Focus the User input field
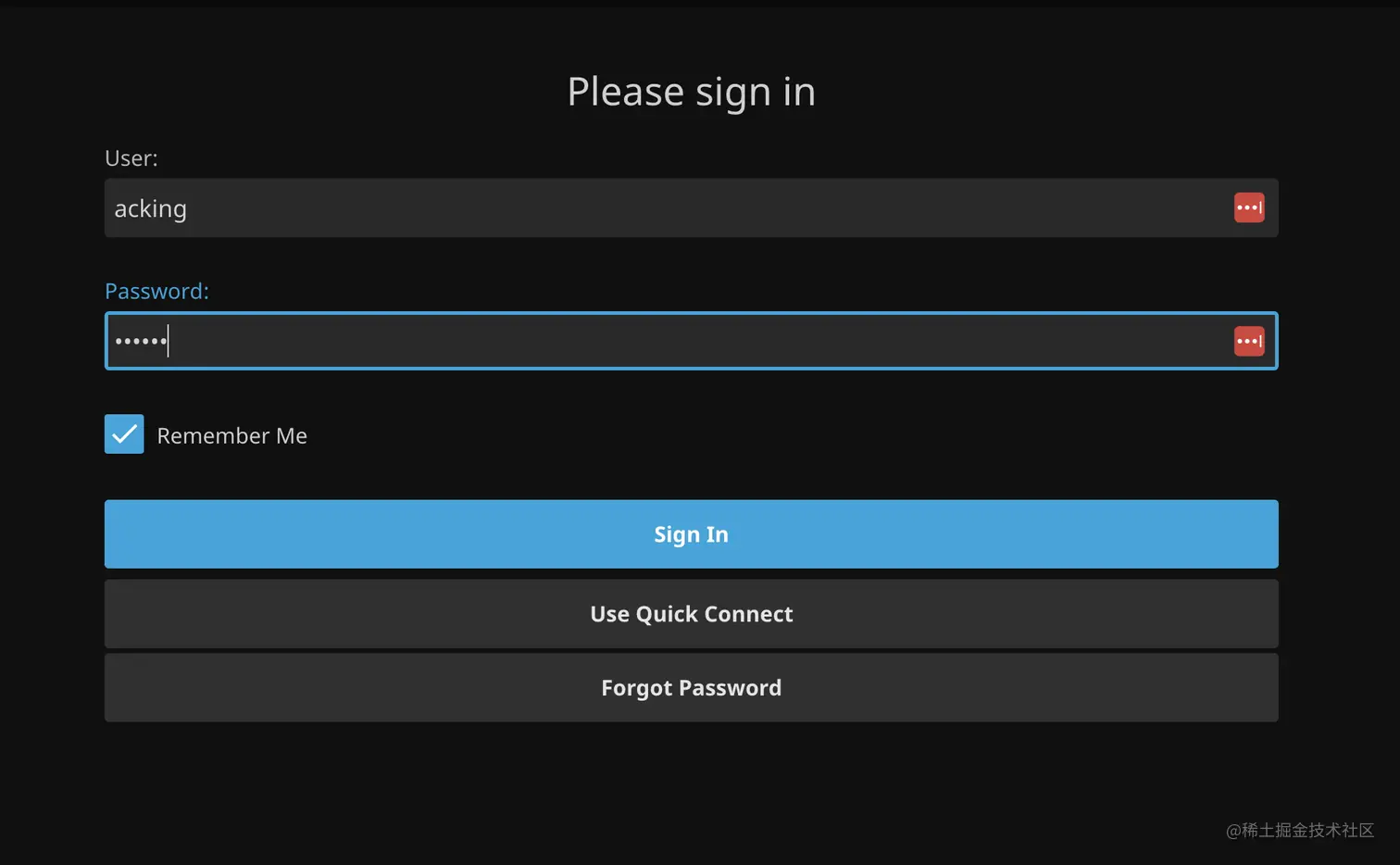The image size is (1400, 865). click(691, 207)
